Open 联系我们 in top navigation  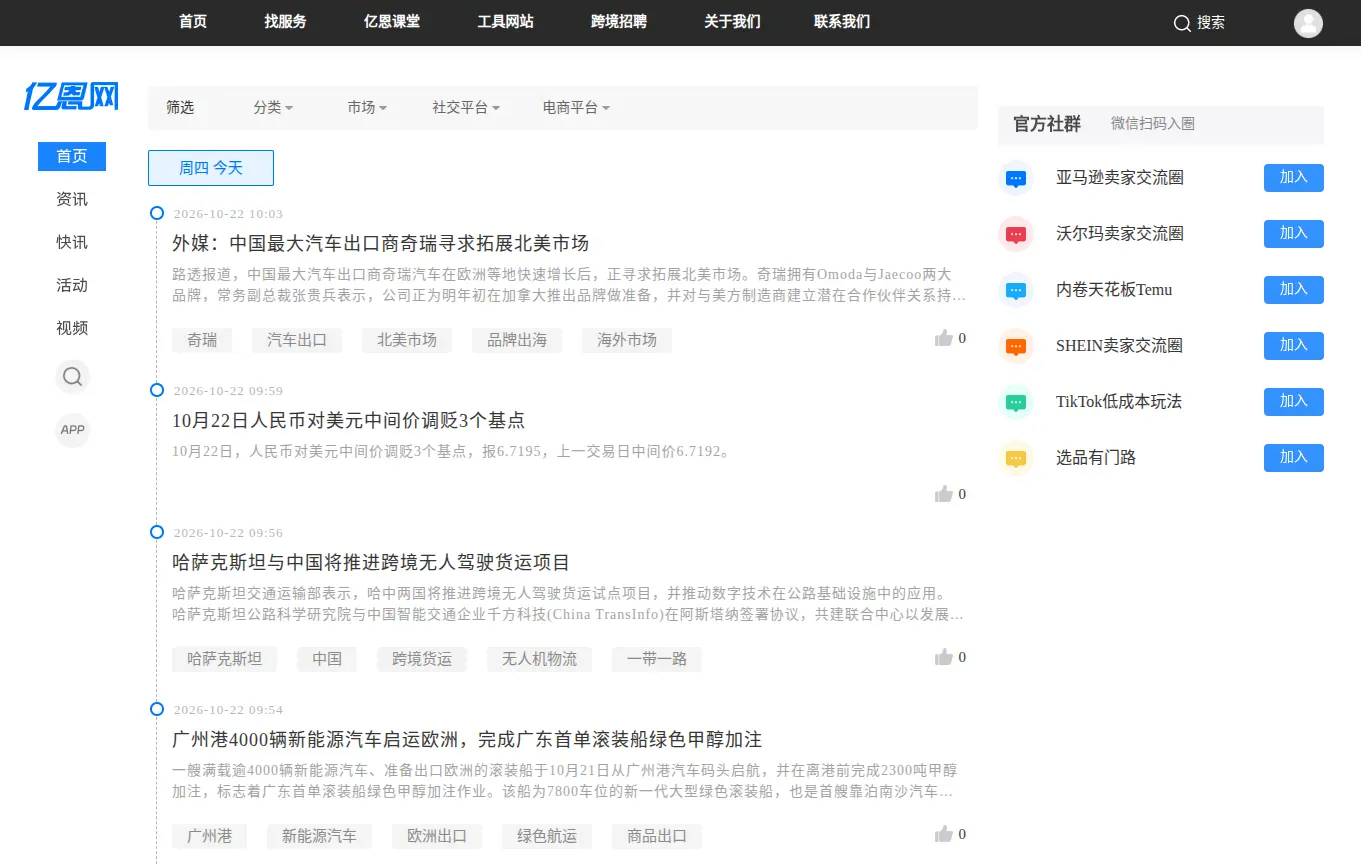[x=842, y=22]
